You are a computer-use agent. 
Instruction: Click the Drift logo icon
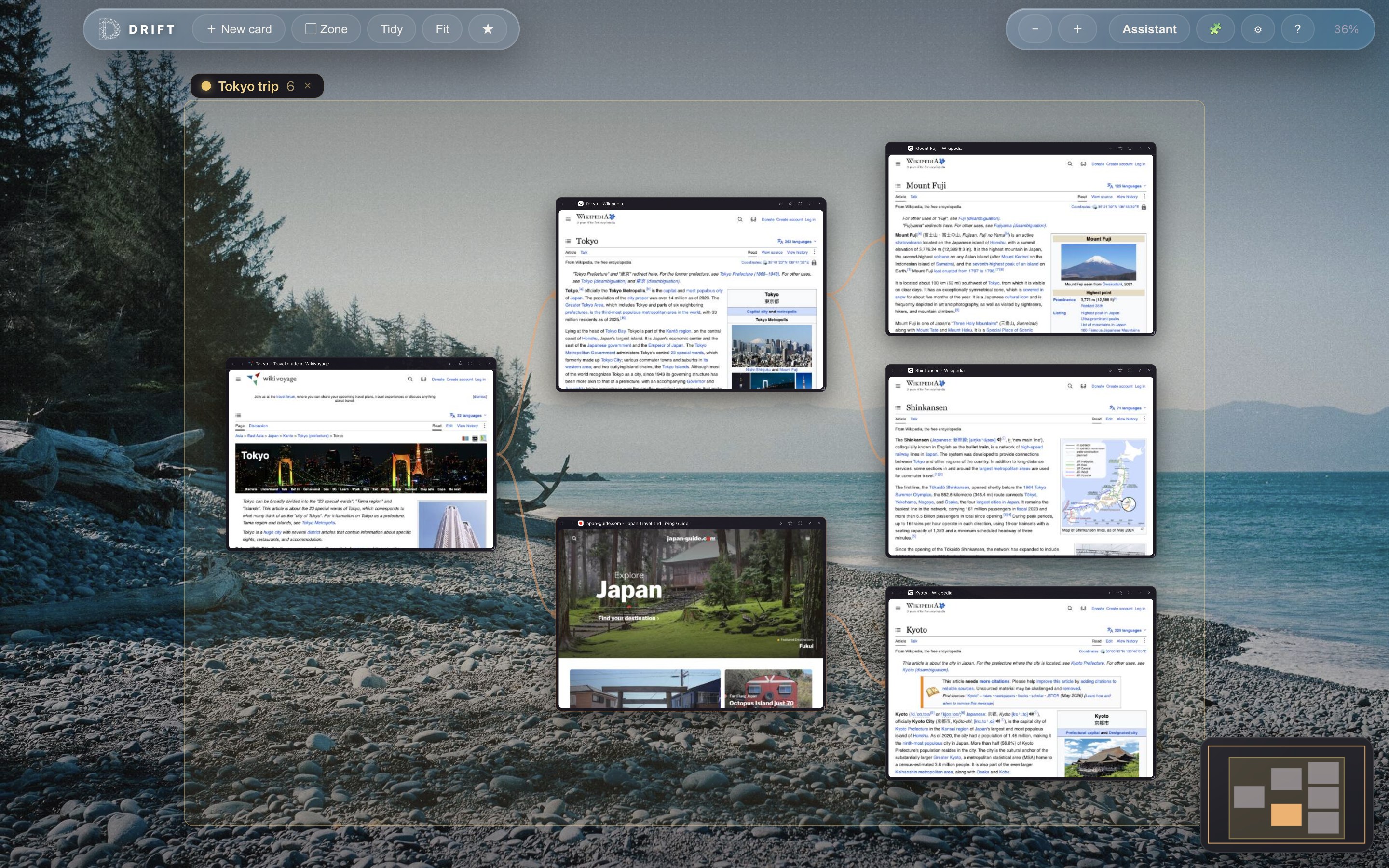coord(109,29)
